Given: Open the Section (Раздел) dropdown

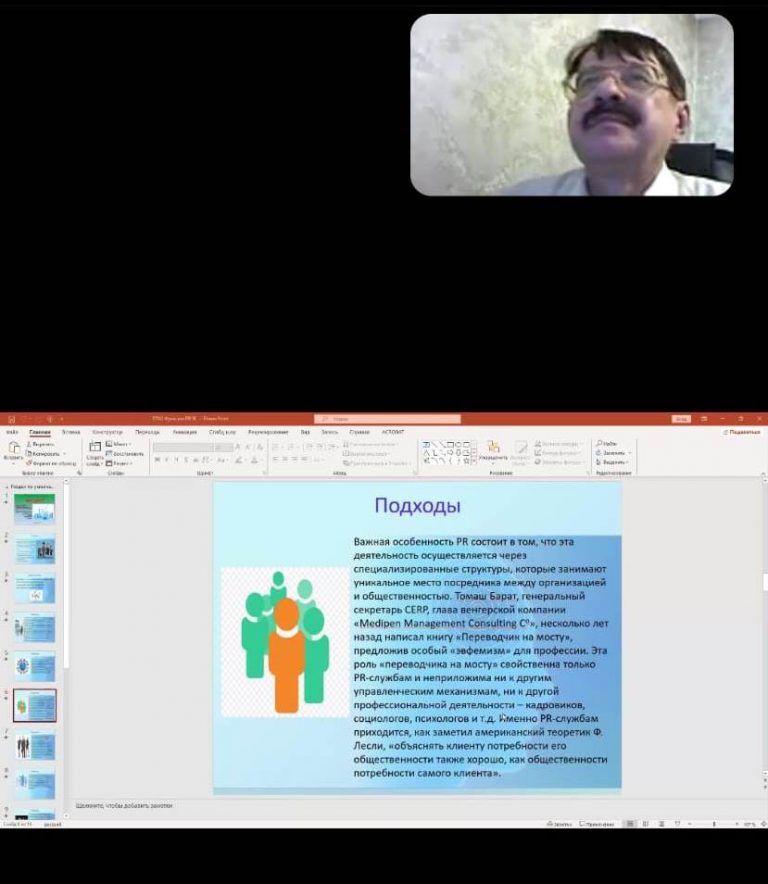Looking at the screenshot, I should (120, 463).
